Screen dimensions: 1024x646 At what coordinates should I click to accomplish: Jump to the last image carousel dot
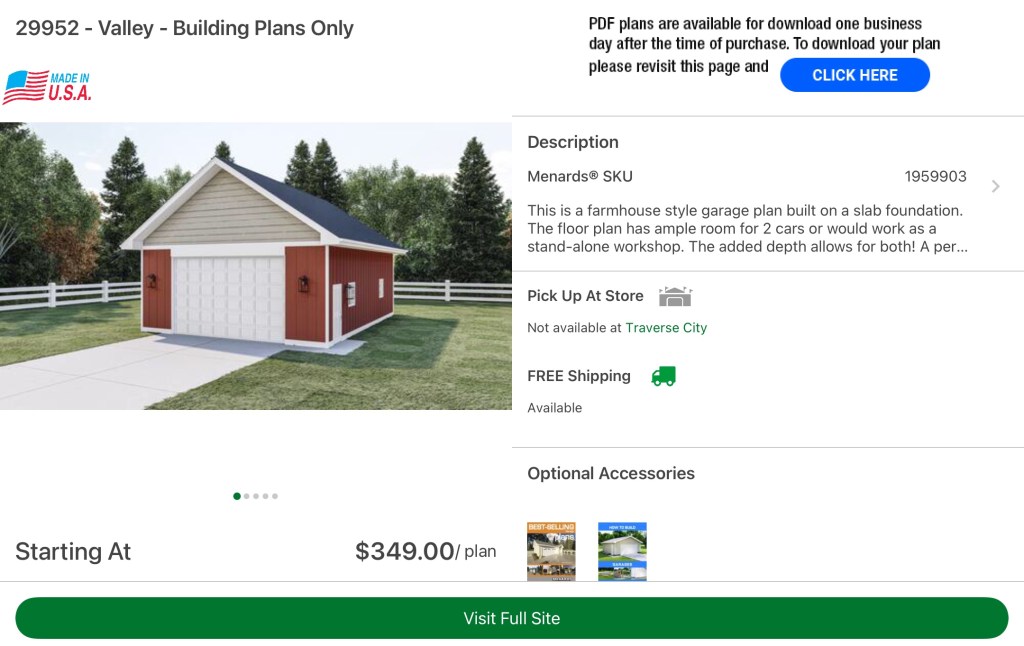pos(275,496)
